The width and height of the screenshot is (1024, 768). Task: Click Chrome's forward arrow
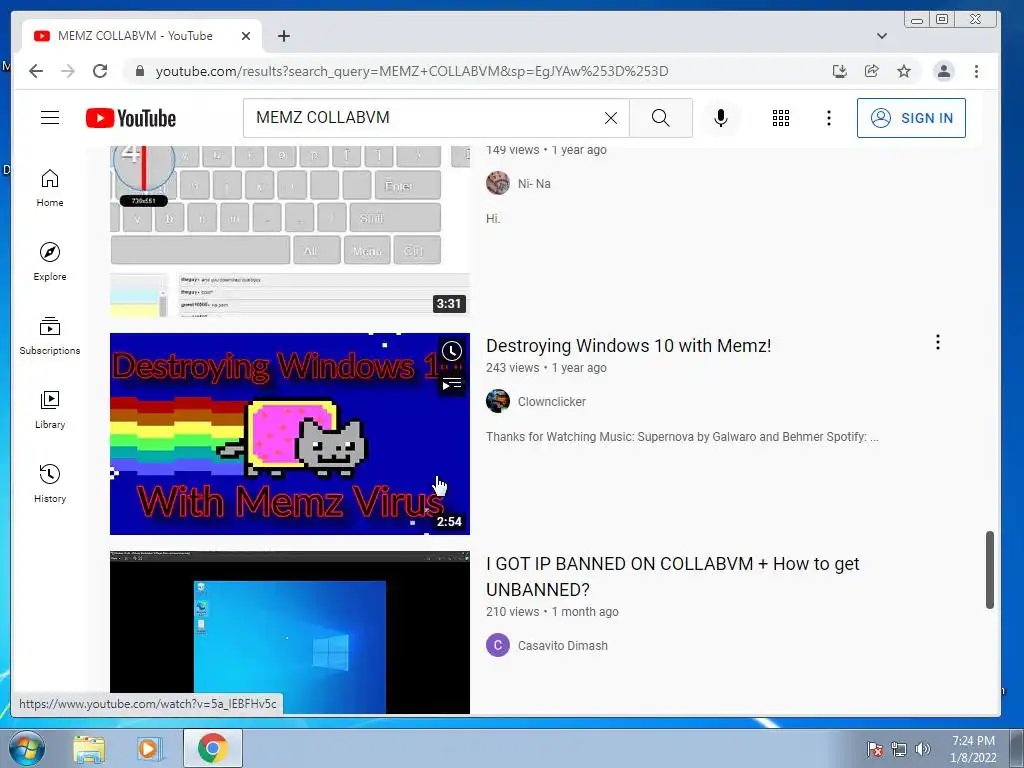tap(68, 71)
